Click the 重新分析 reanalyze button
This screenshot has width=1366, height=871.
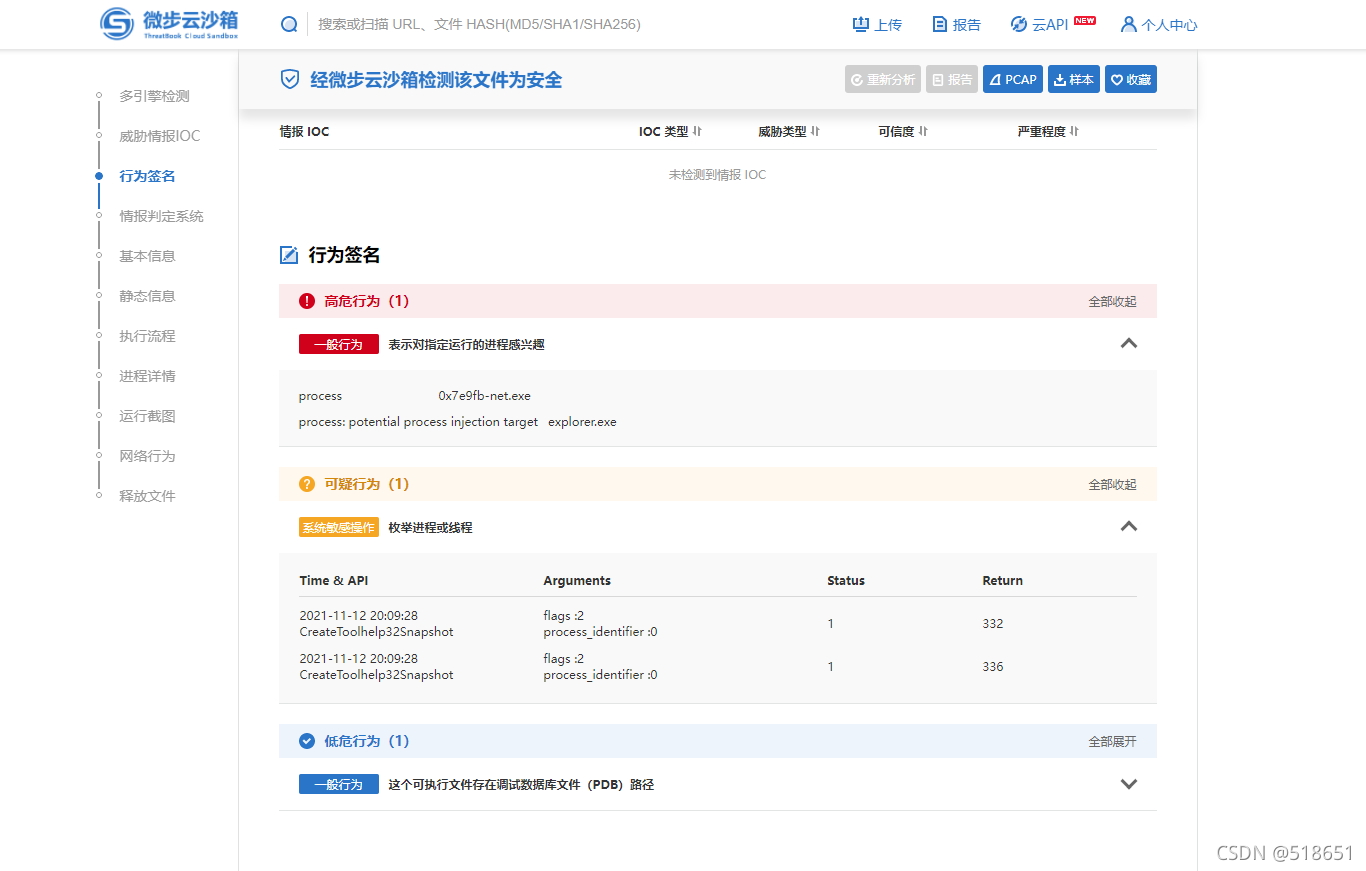tap(883, 80)
